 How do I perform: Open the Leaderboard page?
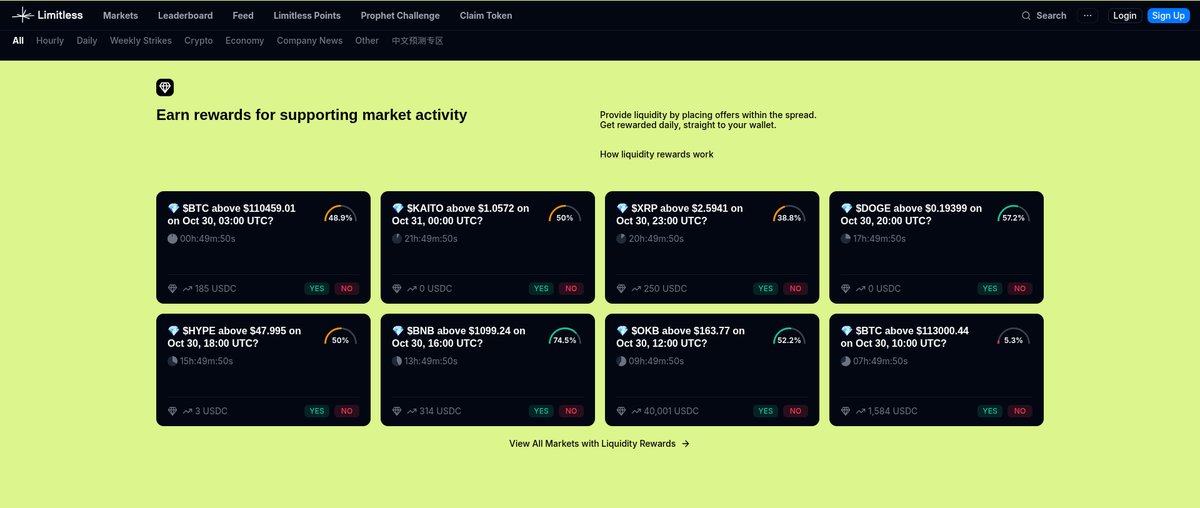185,16
